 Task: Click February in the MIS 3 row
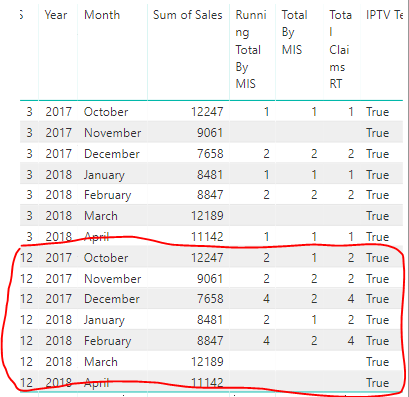coord(108,195)
